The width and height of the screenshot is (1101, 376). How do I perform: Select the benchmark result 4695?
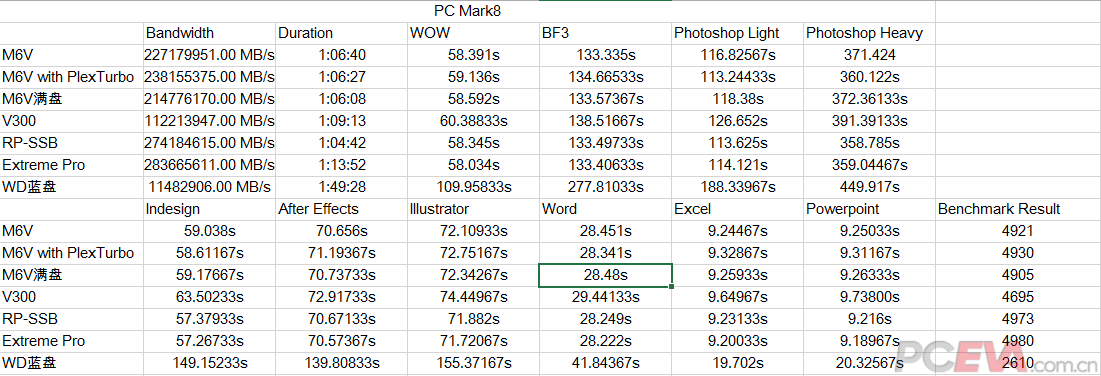[1018, 297]
